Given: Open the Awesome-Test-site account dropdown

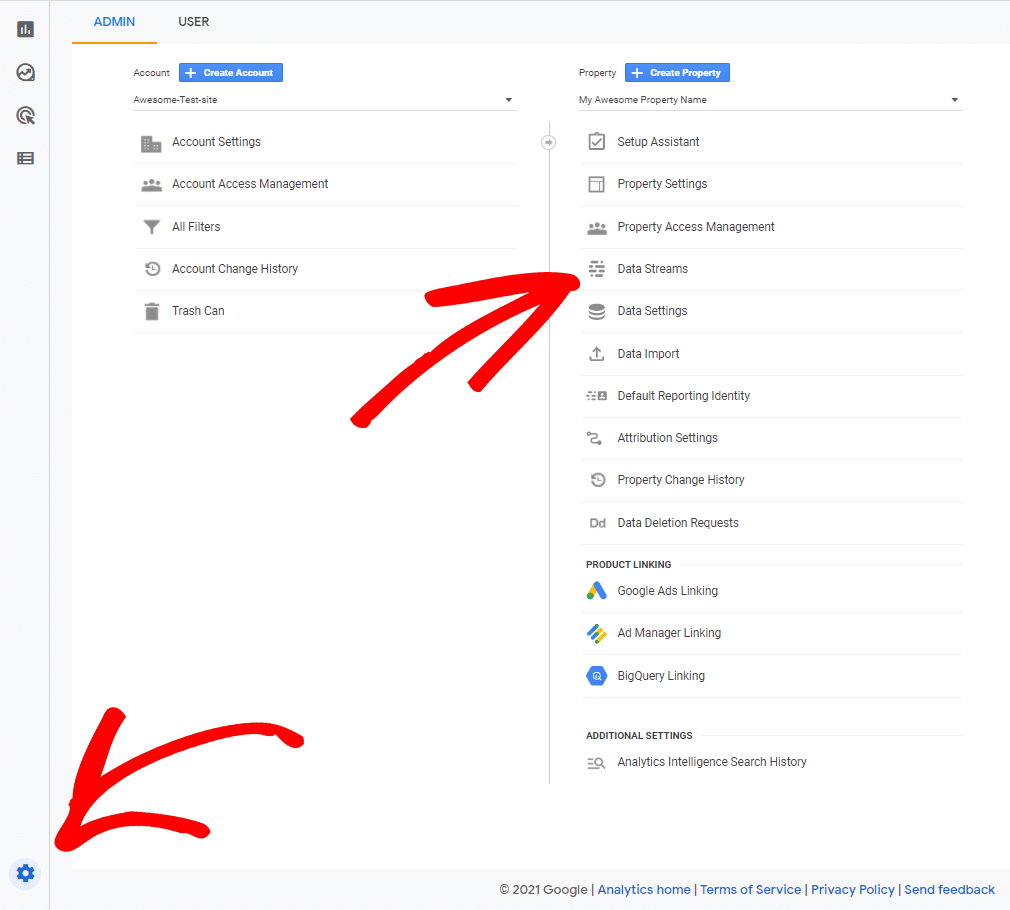Looking at the screenshot, I should pyautogui.click(x=325, y=100).
